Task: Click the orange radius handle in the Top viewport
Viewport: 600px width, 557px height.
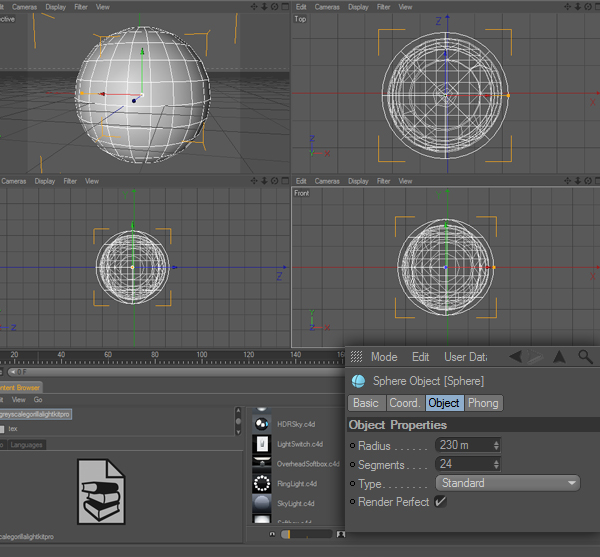Action: pyautogui.click(x=508, y=95)
